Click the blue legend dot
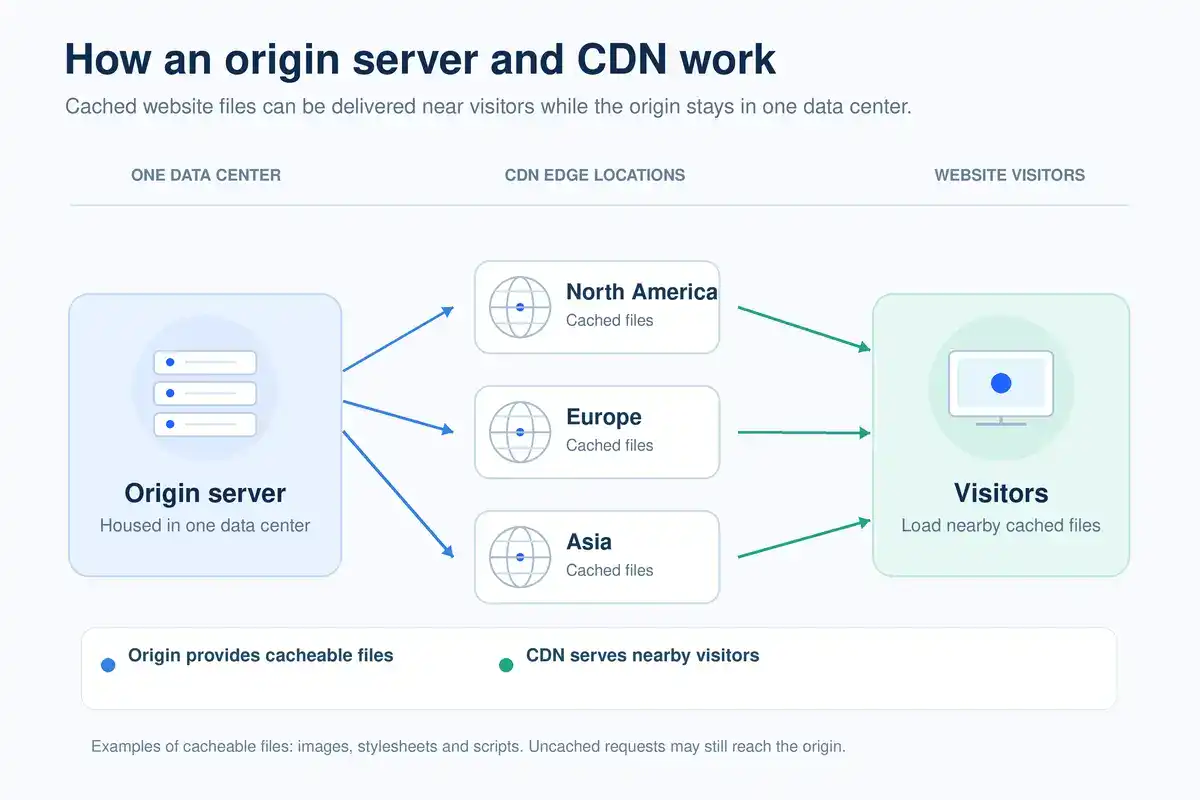The height and width of the screenshot is (800, 1200). [109, 664]
